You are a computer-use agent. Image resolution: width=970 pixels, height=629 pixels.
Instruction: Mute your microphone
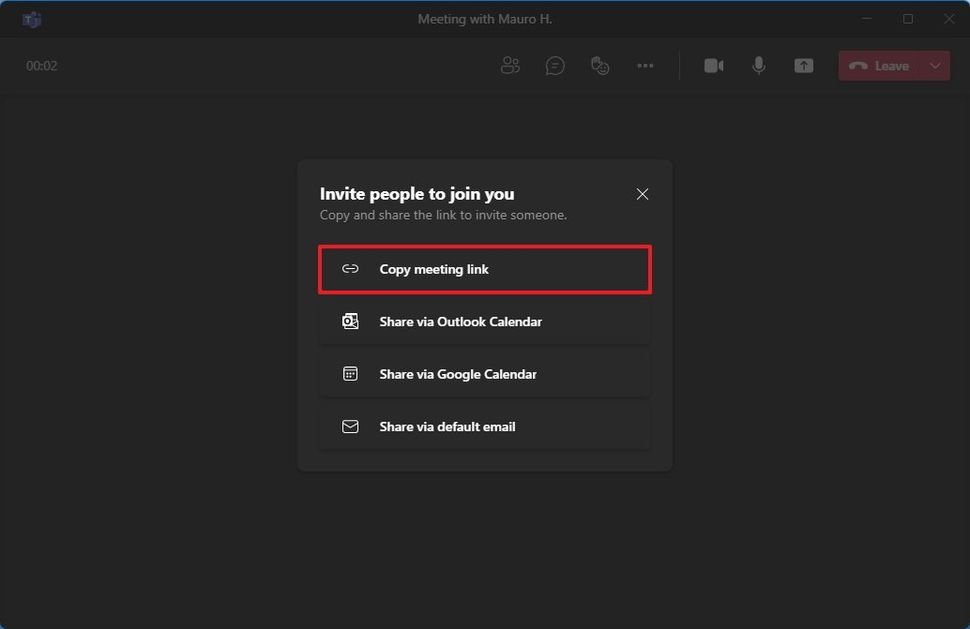(x=758, y=65)
